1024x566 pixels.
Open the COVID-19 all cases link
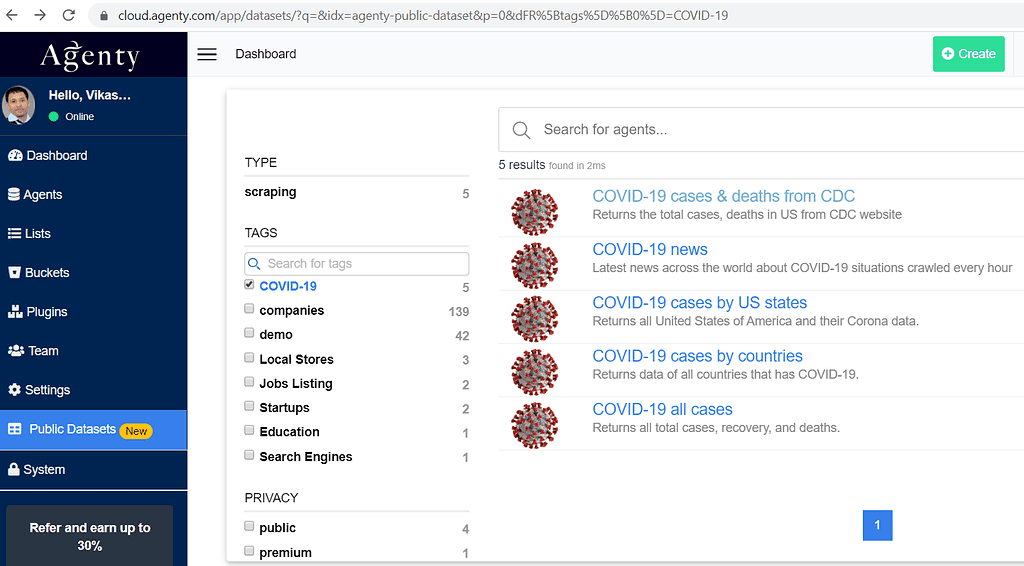662,409
